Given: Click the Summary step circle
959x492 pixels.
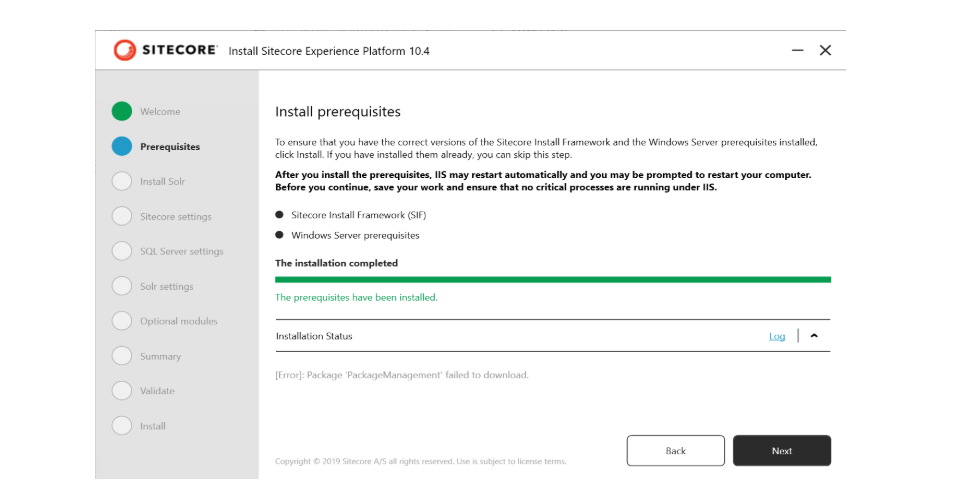Looking at the screenshot, I should 122,356.
